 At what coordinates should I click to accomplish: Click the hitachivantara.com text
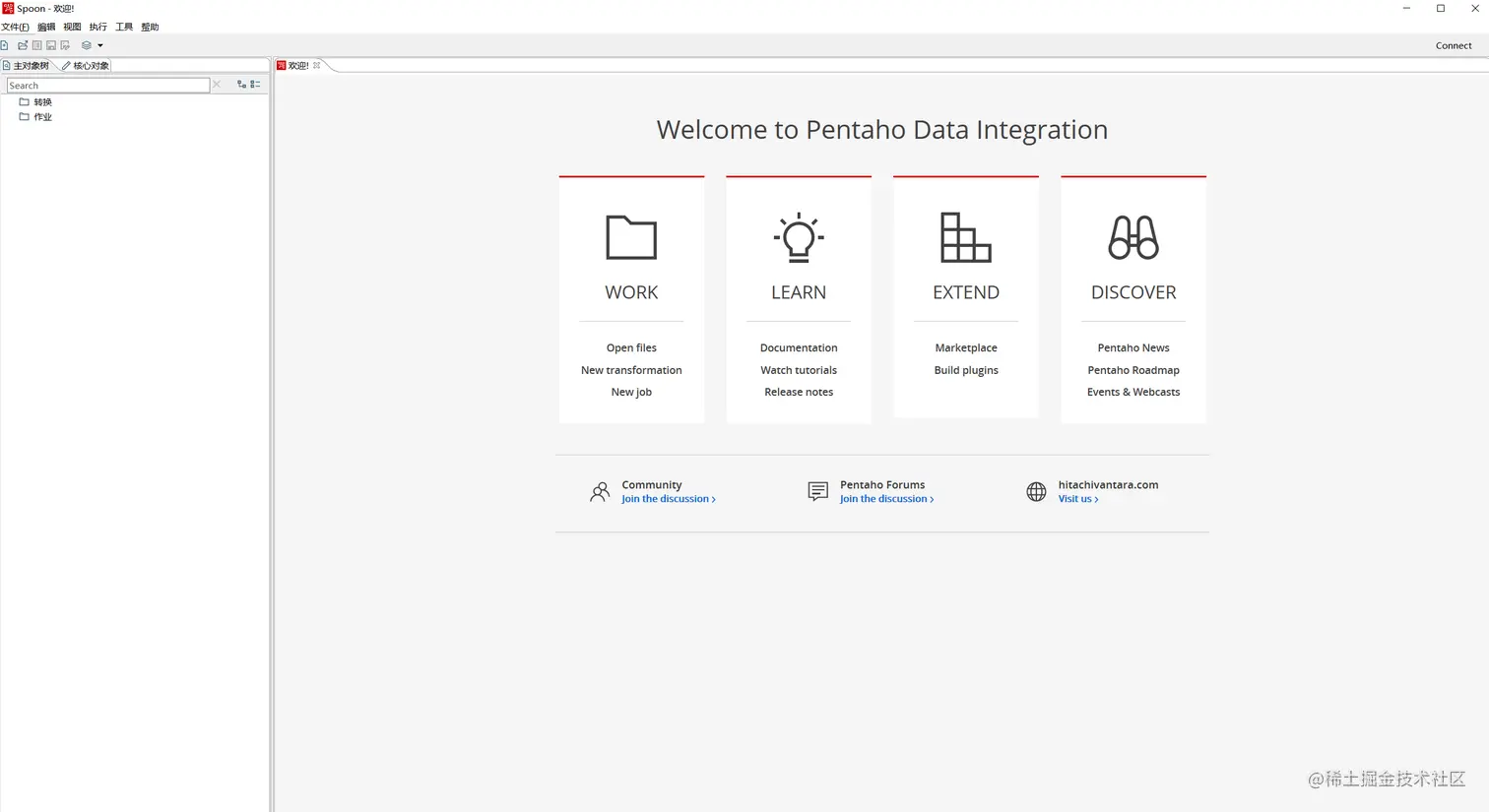[x=1108, y=484]
